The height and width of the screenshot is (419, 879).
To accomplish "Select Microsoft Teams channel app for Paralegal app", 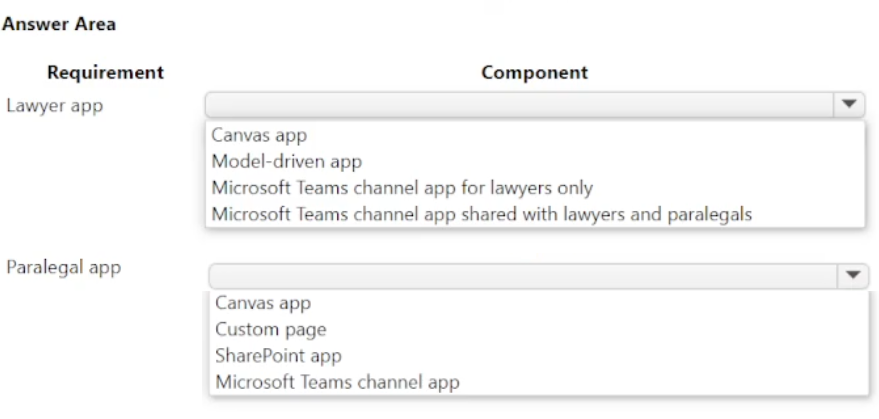I will (x=337, y=381).
